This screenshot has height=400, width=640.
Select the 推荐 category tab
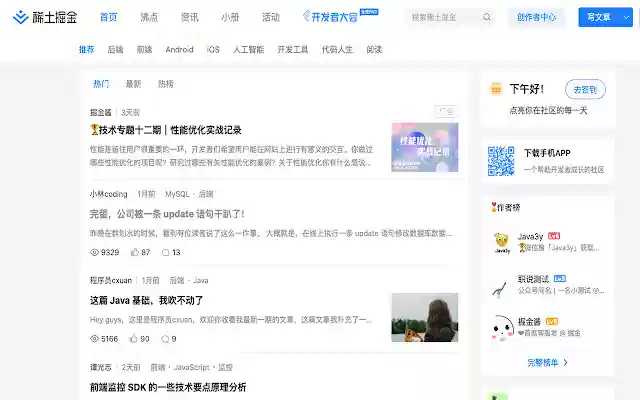point(87,49)
